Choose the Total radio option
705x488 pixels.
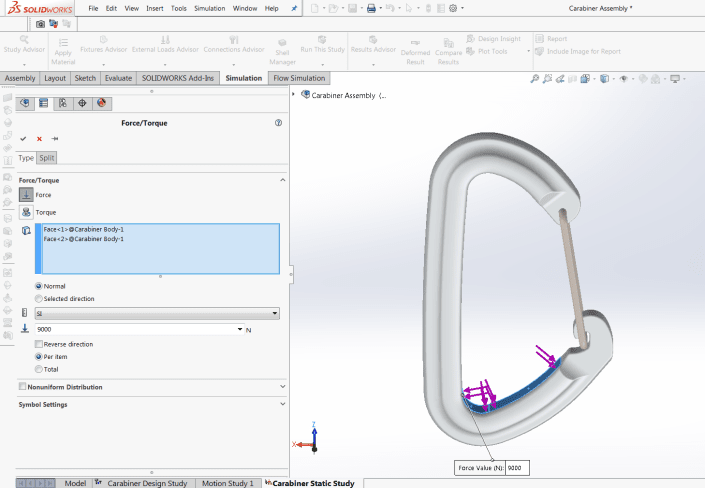tap(39, 368)
